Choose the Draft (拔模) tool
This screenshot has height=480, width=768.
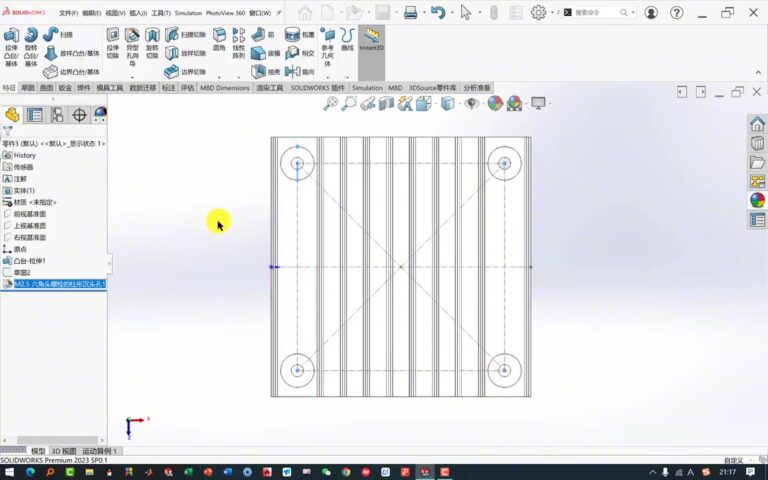(265, 53)
